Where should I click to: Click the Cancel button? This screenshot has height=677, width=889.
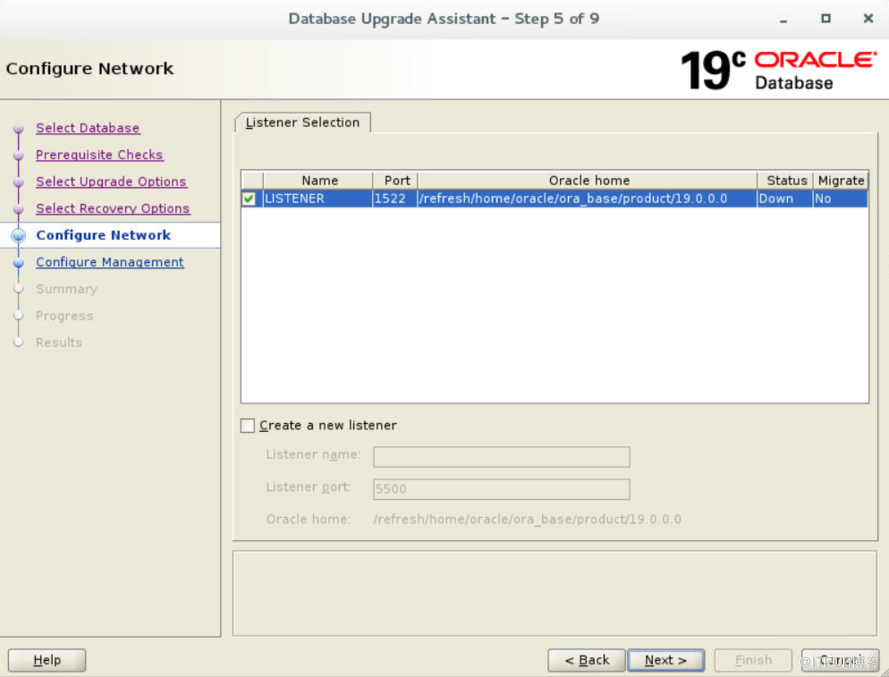[x=840, y=660]
